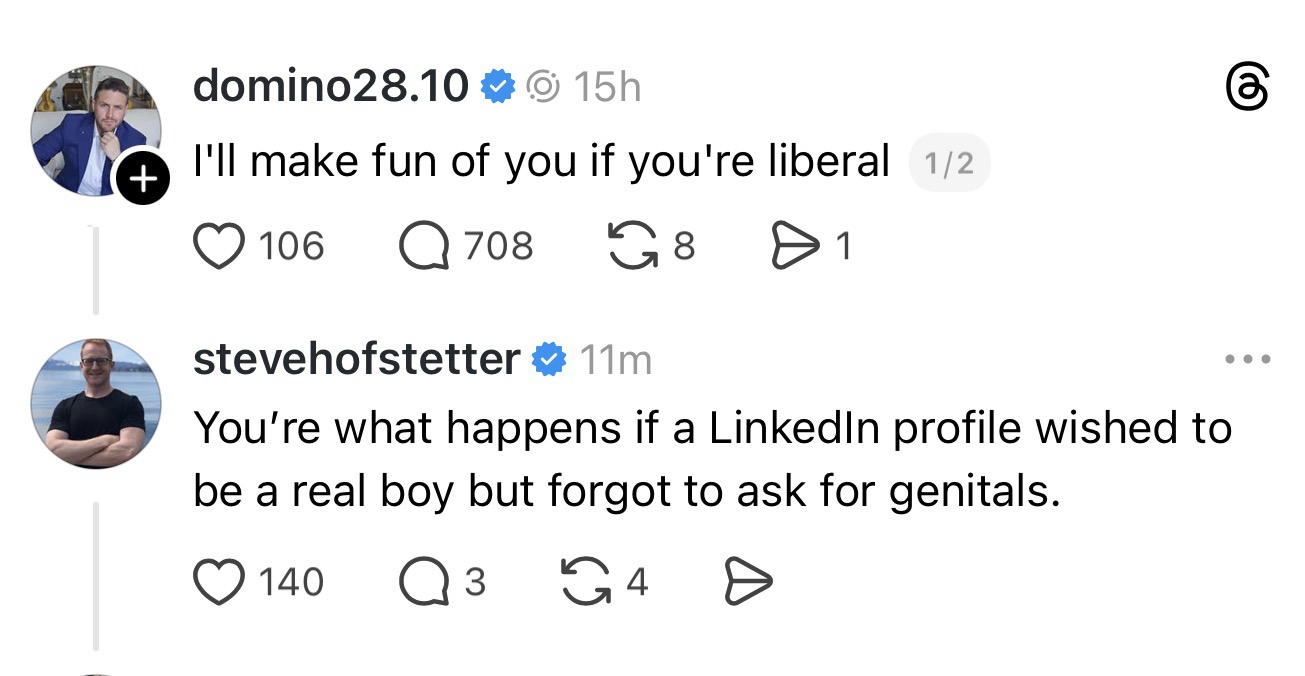
Task: Open domino28.10 username link
Action: coord(330,88)
